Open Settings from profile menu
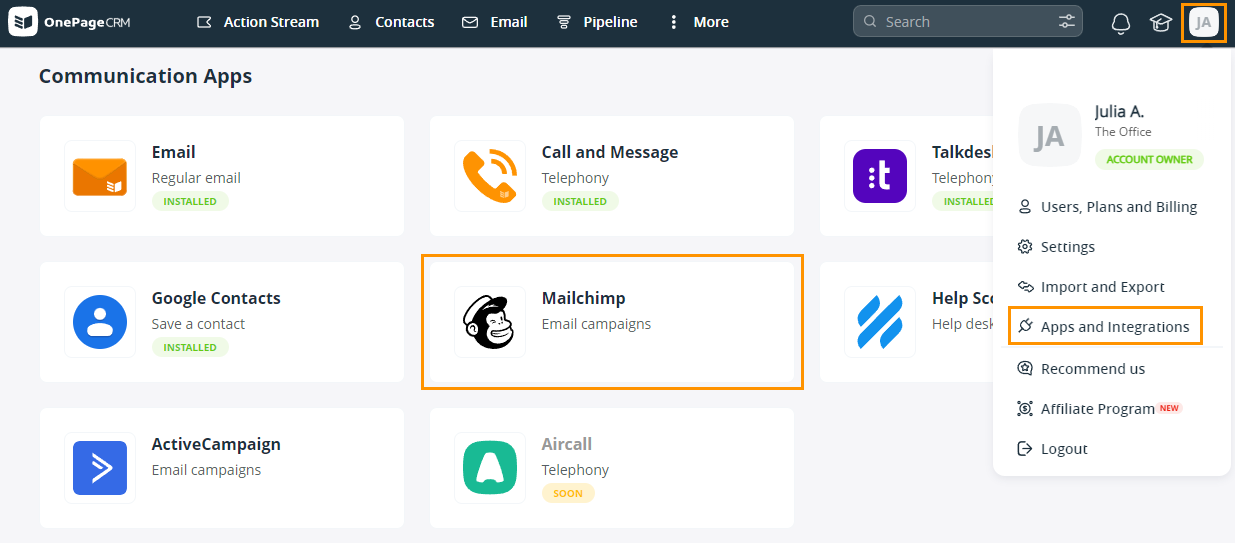 pos(1067,247)
